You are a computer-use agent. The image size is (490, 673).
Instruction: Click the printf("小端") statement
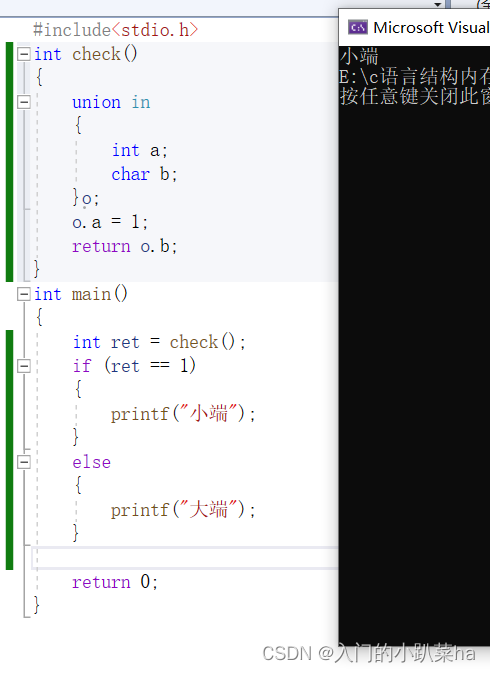pos(183,414)
